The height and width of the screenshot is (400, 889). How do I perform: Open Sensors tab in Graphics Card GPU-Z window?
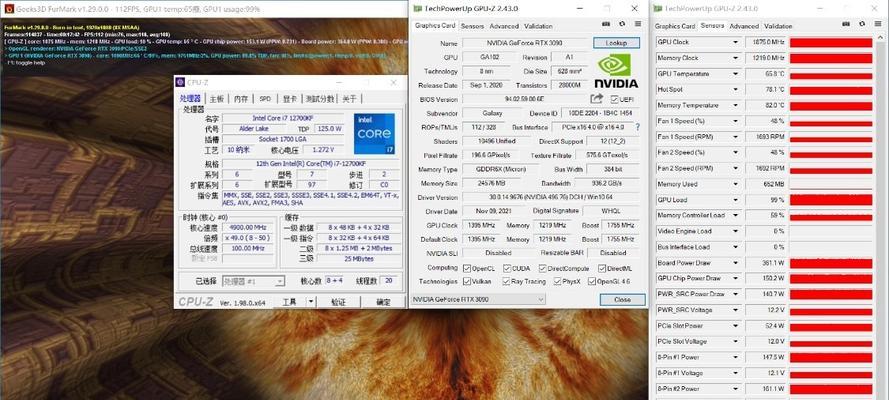[x=472, y=26]
